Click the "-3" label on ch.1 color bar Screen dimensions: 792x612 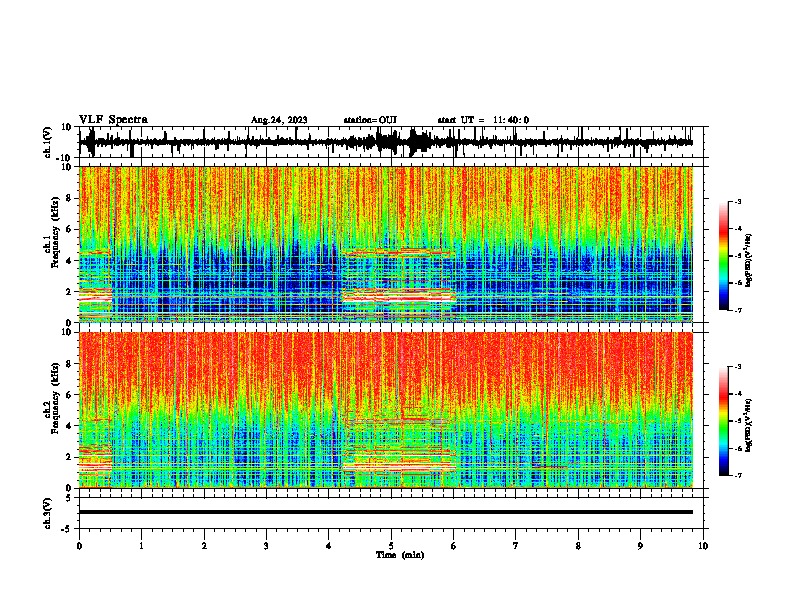click(x=737, y=201)
